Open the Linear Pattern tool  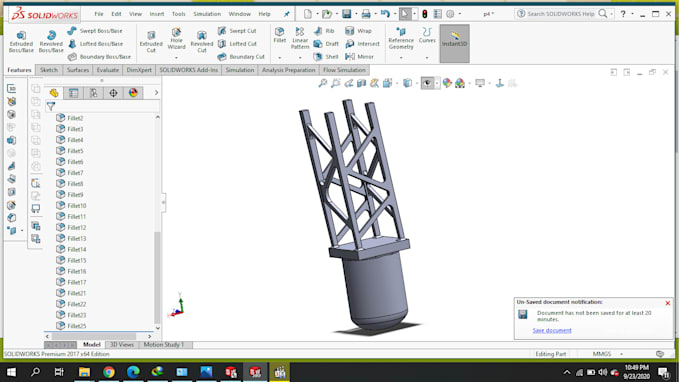click(x=300, y=38)
